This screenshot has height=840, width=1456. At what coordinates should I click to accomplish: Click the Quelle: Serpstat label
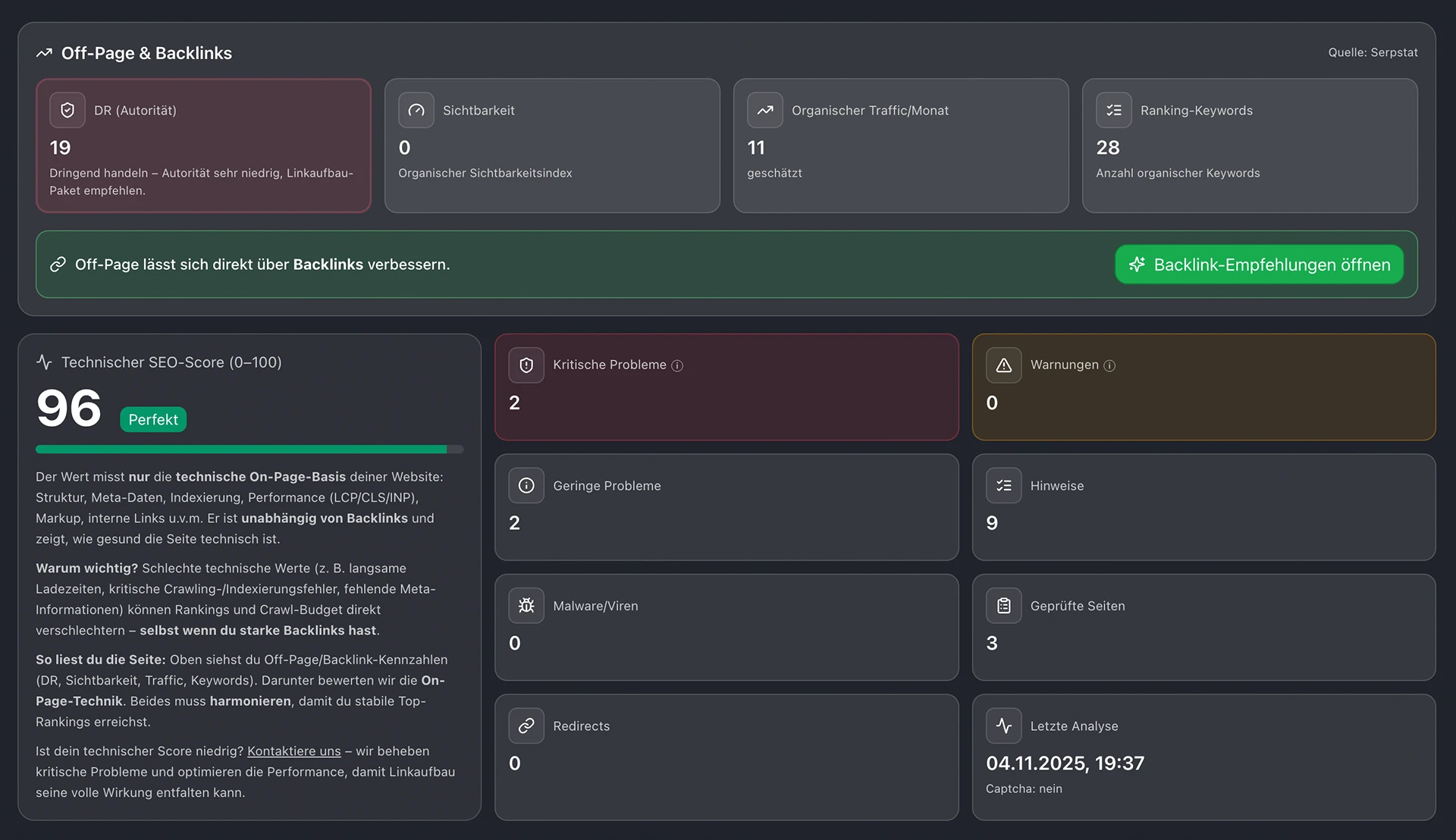click(1373, 52)
